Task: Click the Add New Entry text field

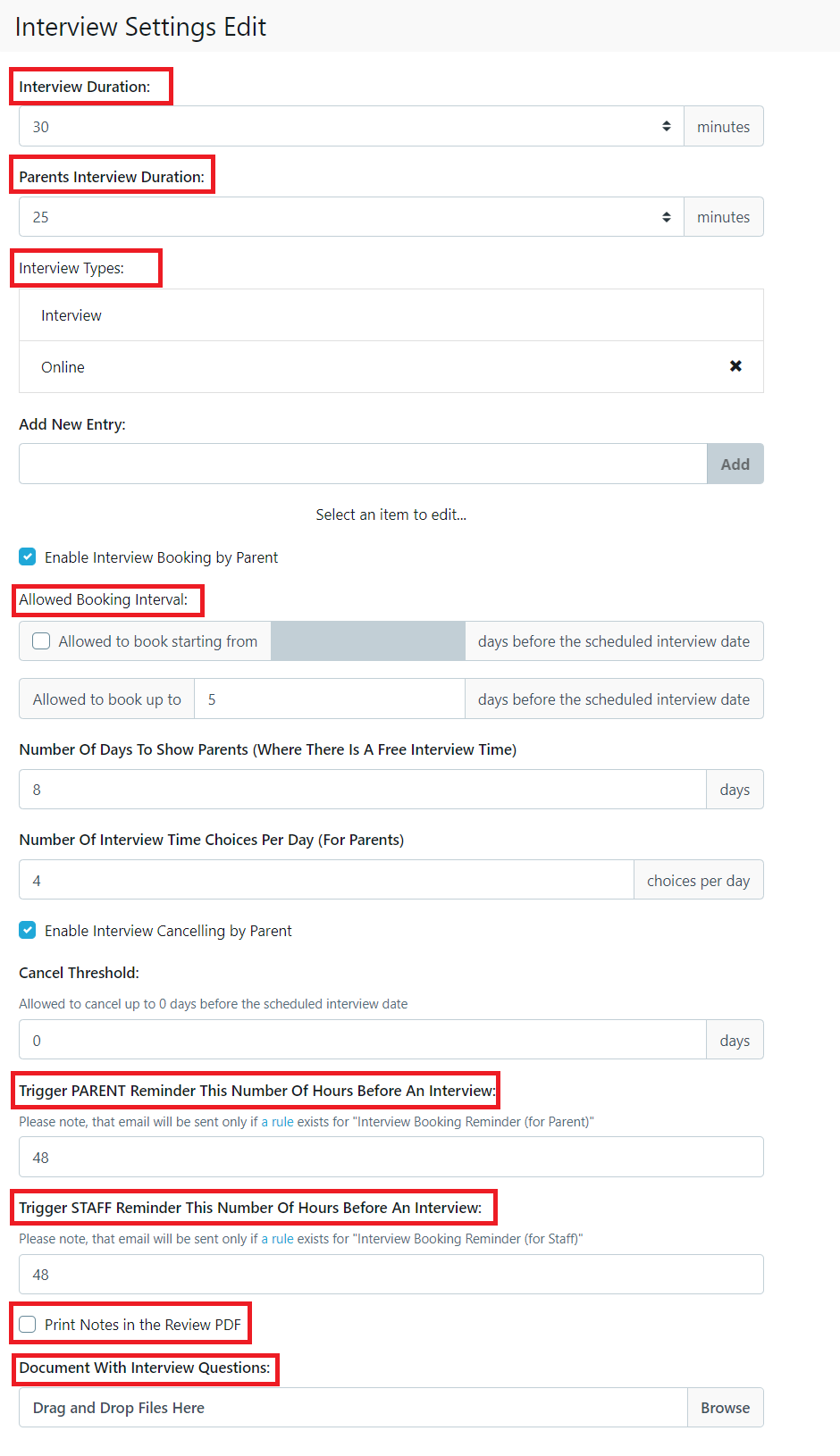Action: click(x=362, y=464)
